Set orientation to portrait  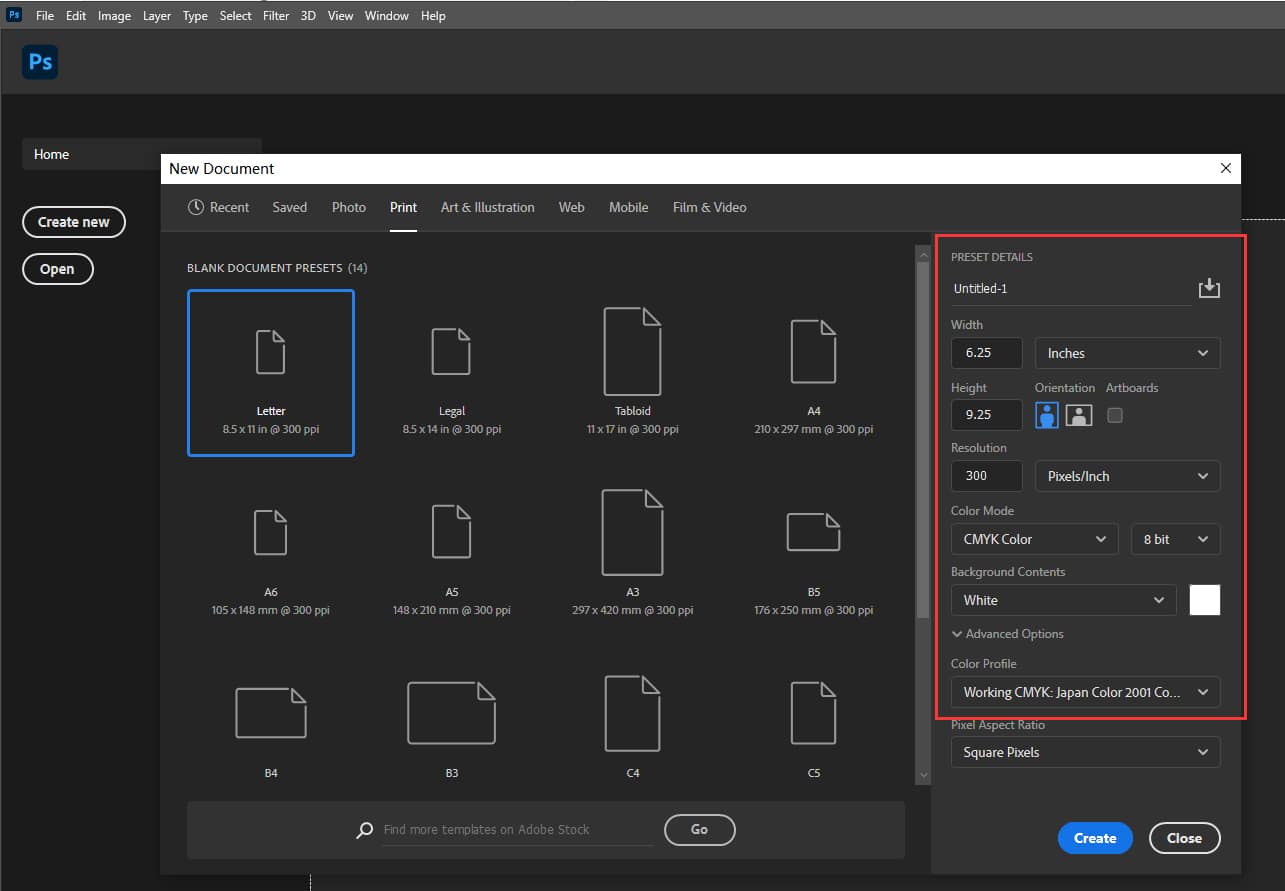tap(1047, 415)
